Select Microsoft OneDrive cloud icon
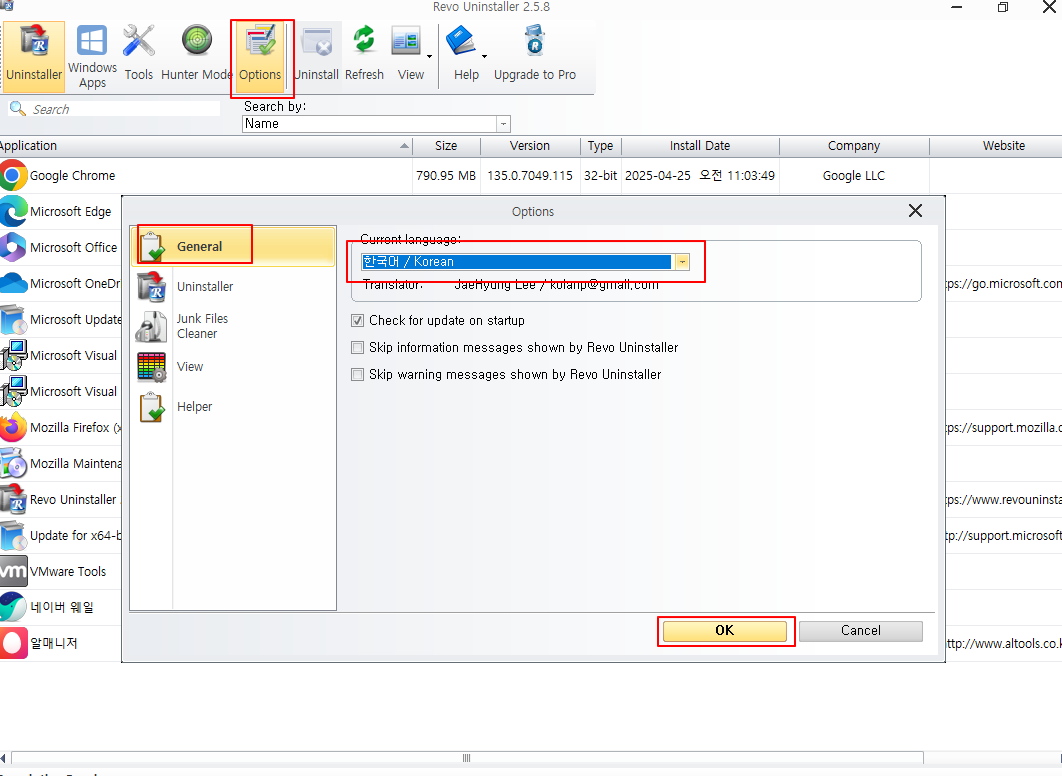Screen dimensions: 1062x776 (x=14, y=283)
